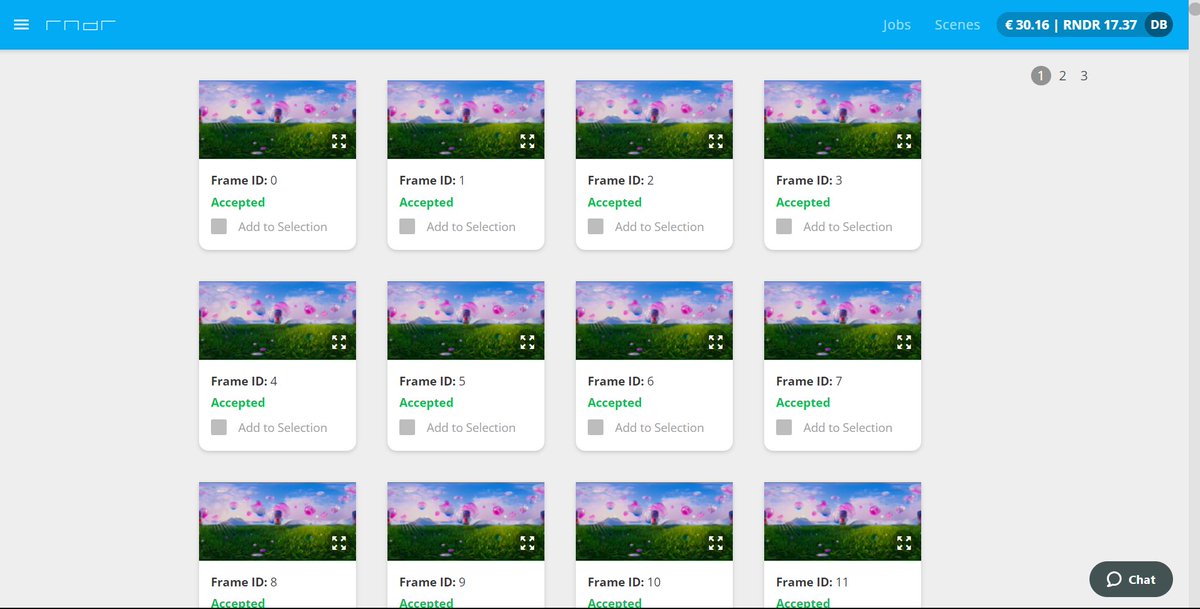Expand Frame ID 2 image fullscreen
The image size is (1200, 609).
[x=716, y=141]
